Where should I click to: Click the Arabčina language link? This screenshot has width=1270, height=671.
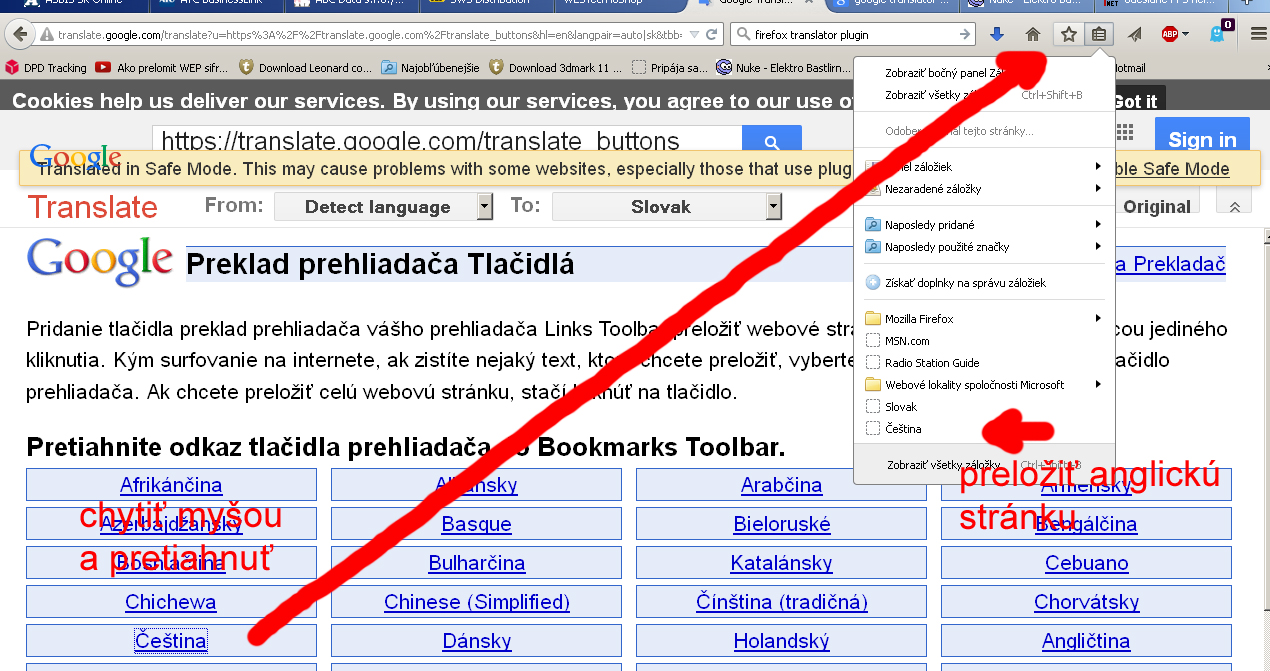coord(782,485)
